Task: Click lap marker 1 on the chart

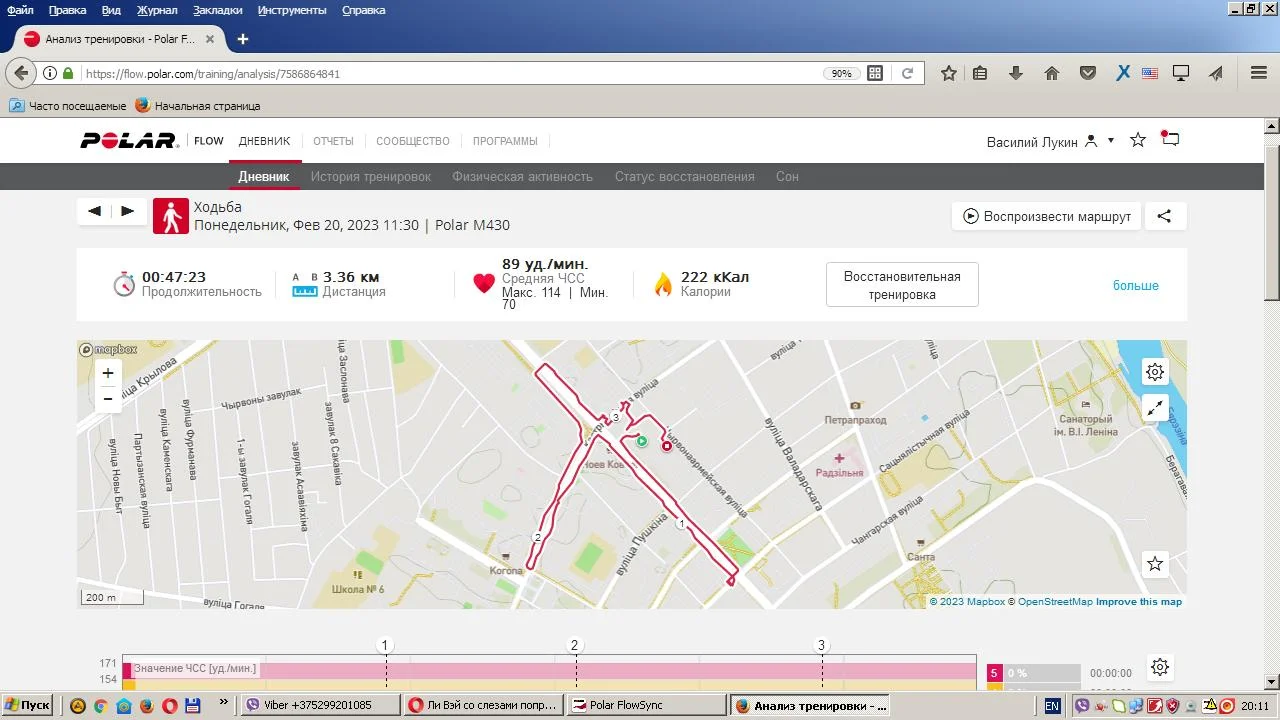Action: click(385, 645)
